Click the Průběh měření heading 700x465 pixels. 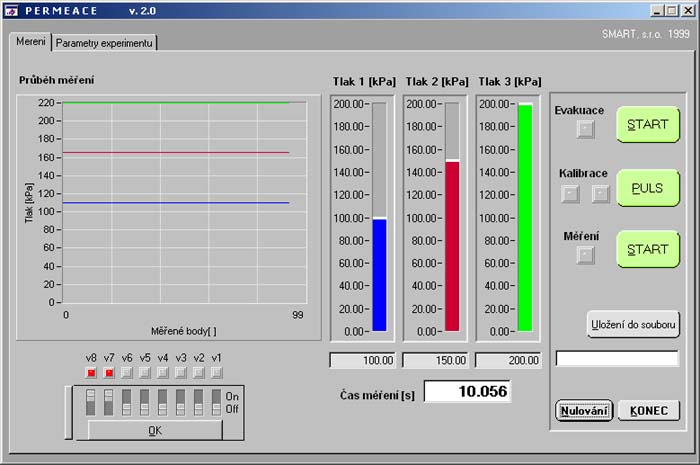tap(56, 80)
